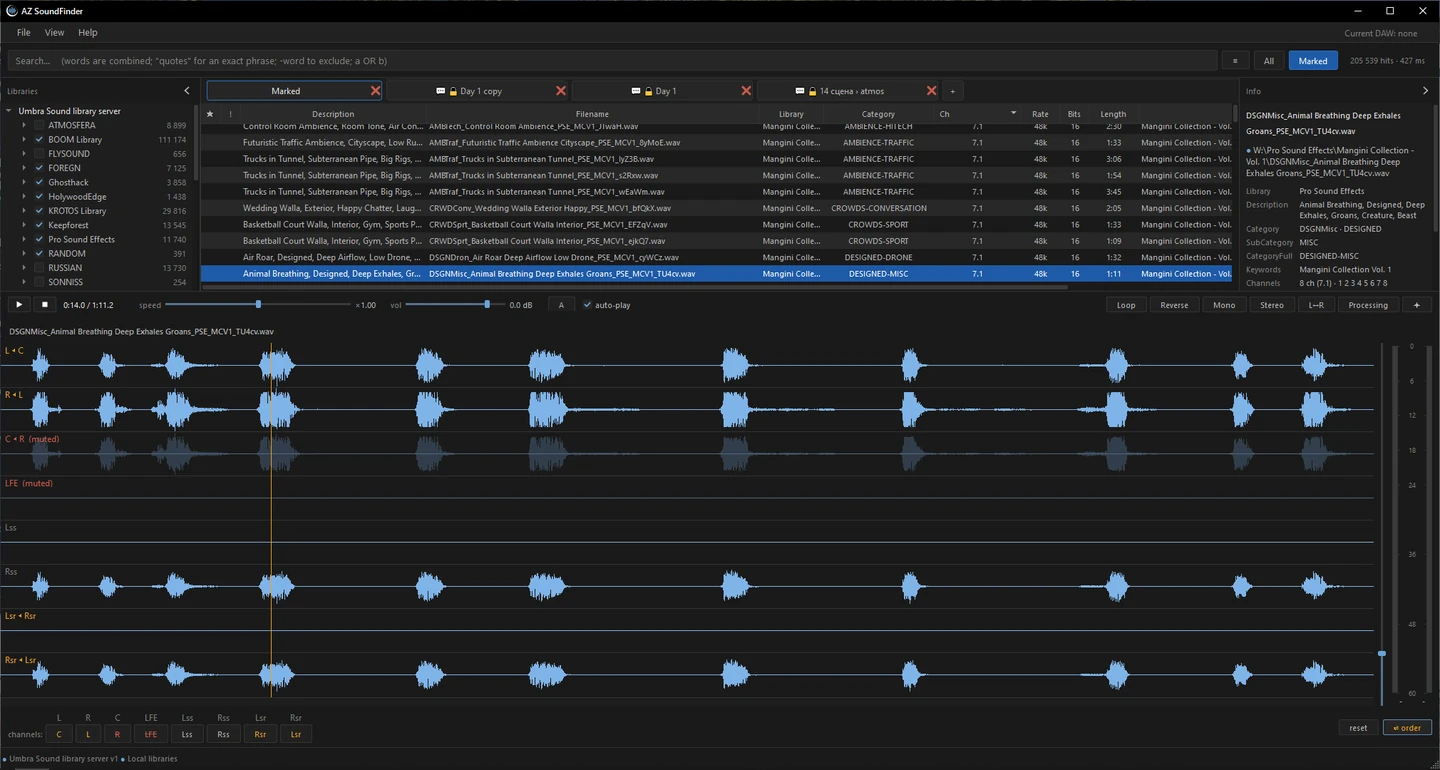Image resolution: width=1440 pixels, height=770 pixels.
Task: Open the search options equals-sign button
Action: click(x=1235, y=61)
